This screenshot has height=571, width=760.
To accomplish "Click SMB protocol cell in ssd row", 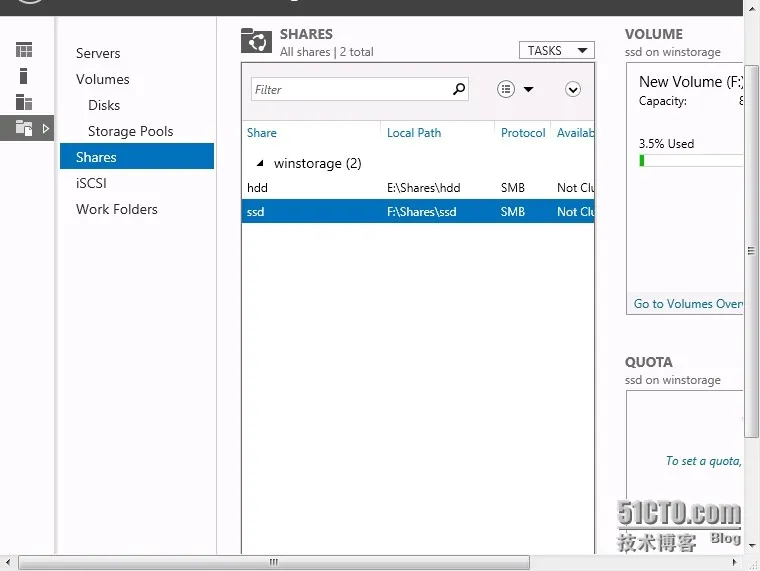I will coord(513,212).
